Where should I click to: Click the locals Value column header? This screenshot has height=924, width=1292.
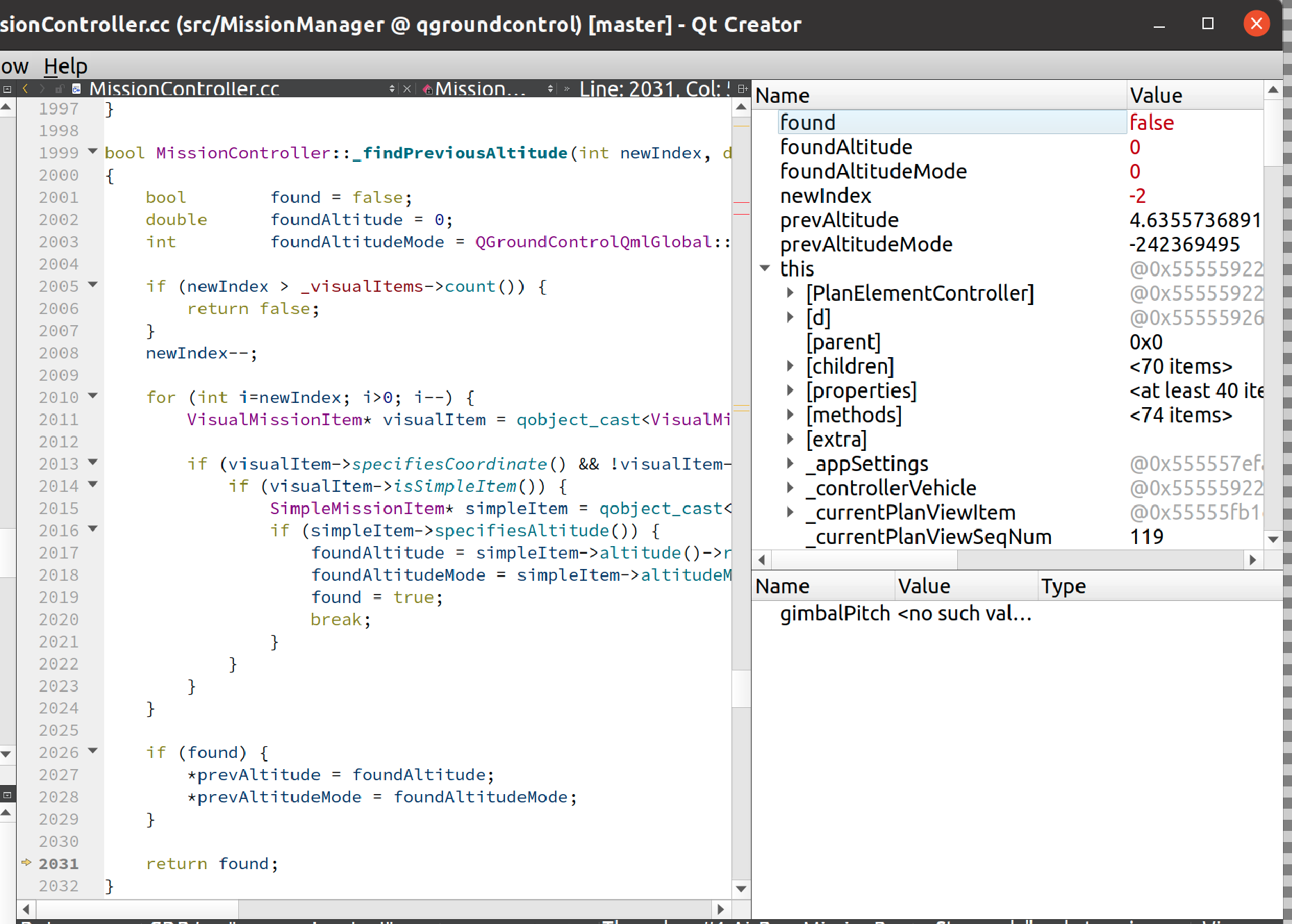click(1195, 95)
